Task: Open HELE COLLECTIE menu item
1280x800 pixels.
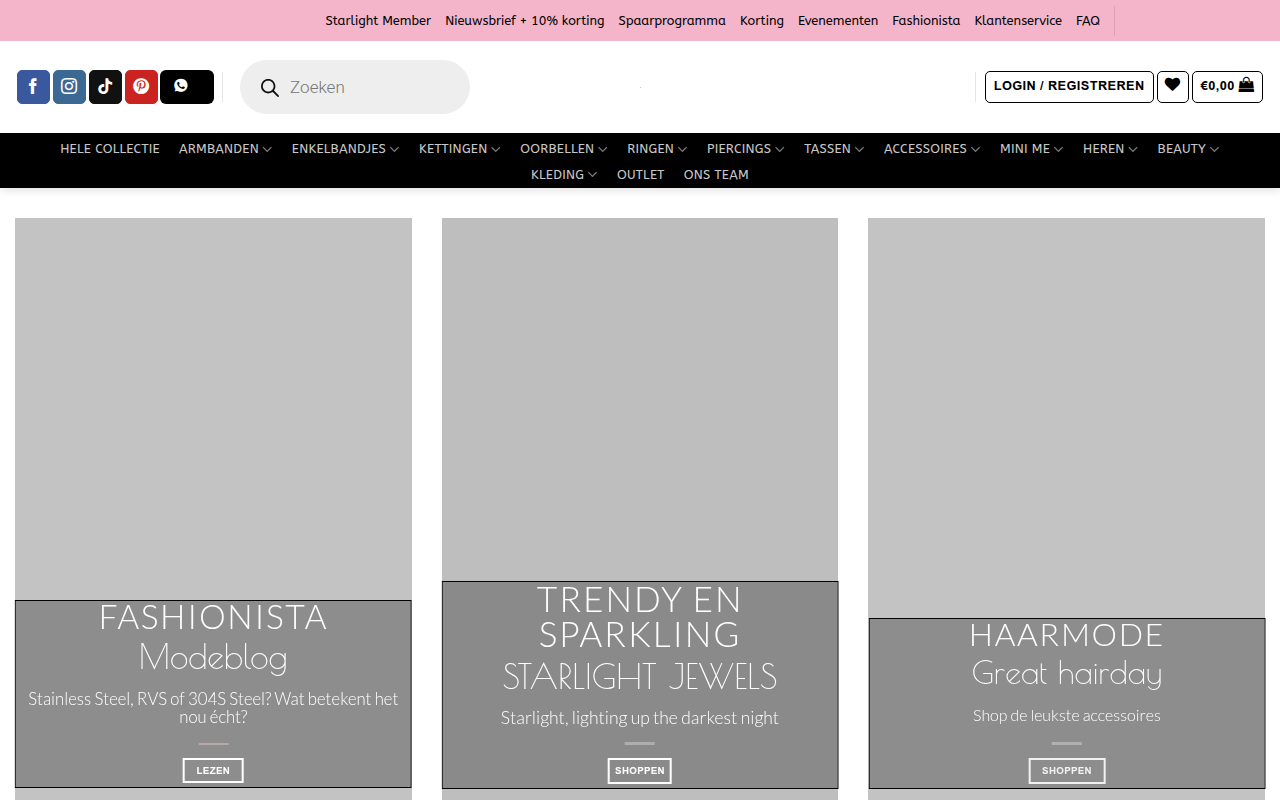Action: pyautogui.click(x=110, y=149)
